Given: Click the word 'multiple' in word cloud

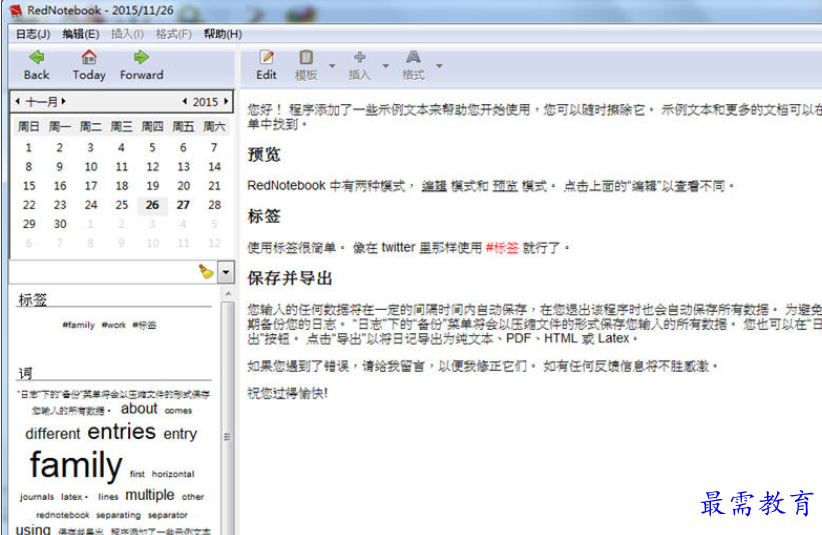Looking at the screenshot, I should tap(149, 495).
